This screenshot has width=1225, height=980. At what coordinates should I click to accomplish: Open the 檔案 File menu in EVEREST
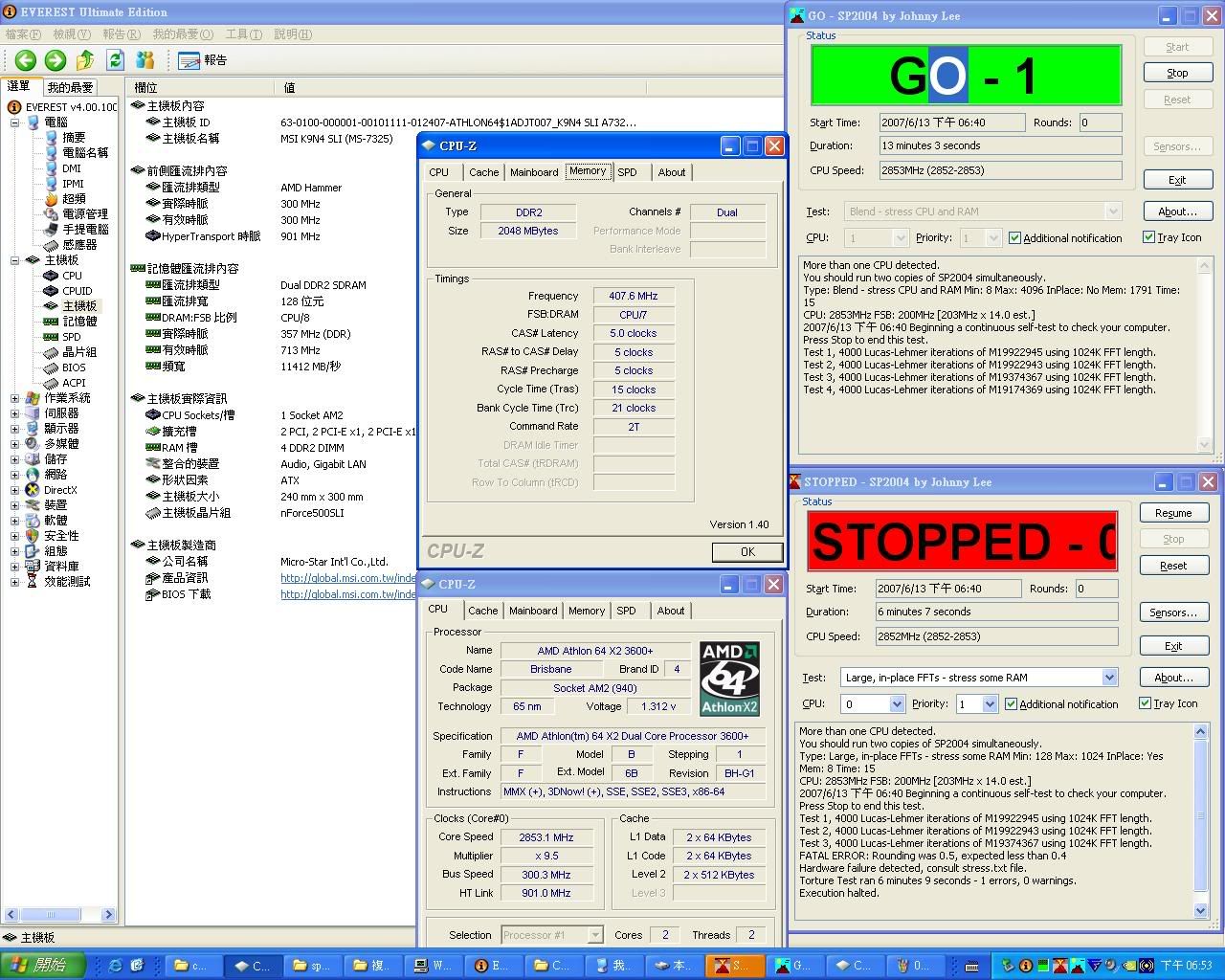click(24, 34)
